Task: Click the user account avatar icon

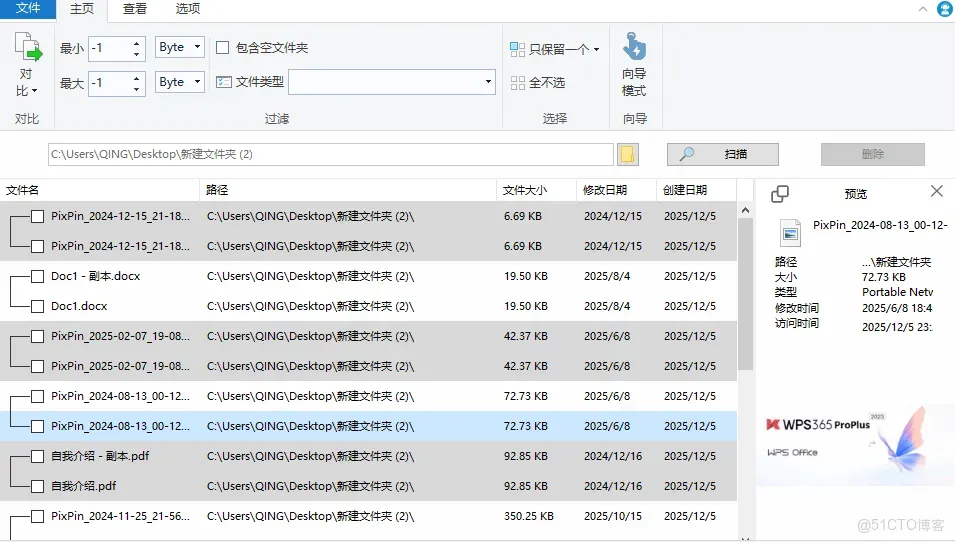Action: (x=945, y=9)
